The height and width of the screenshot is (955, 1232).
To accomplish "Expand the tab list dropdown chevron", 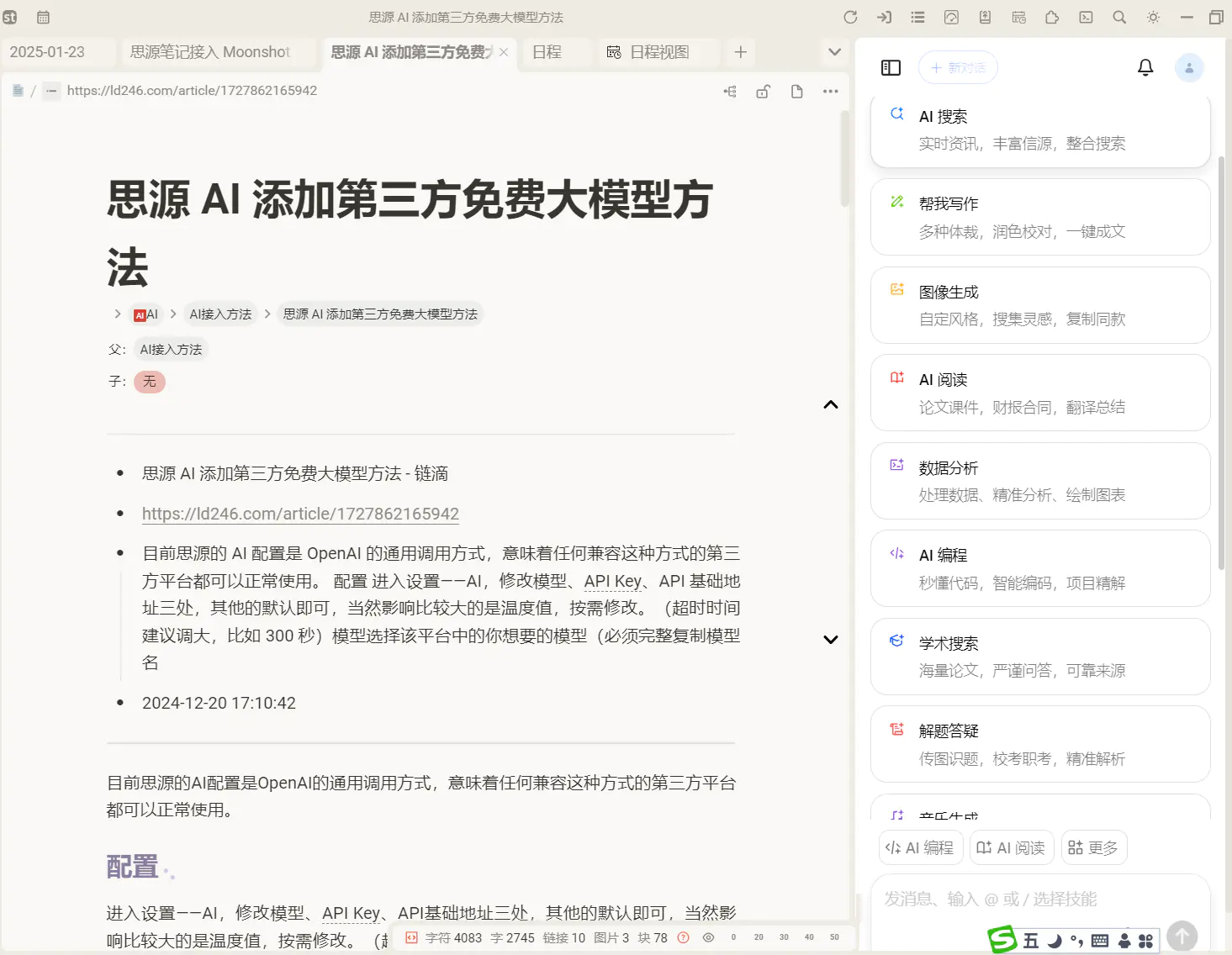I will (834, 52).
